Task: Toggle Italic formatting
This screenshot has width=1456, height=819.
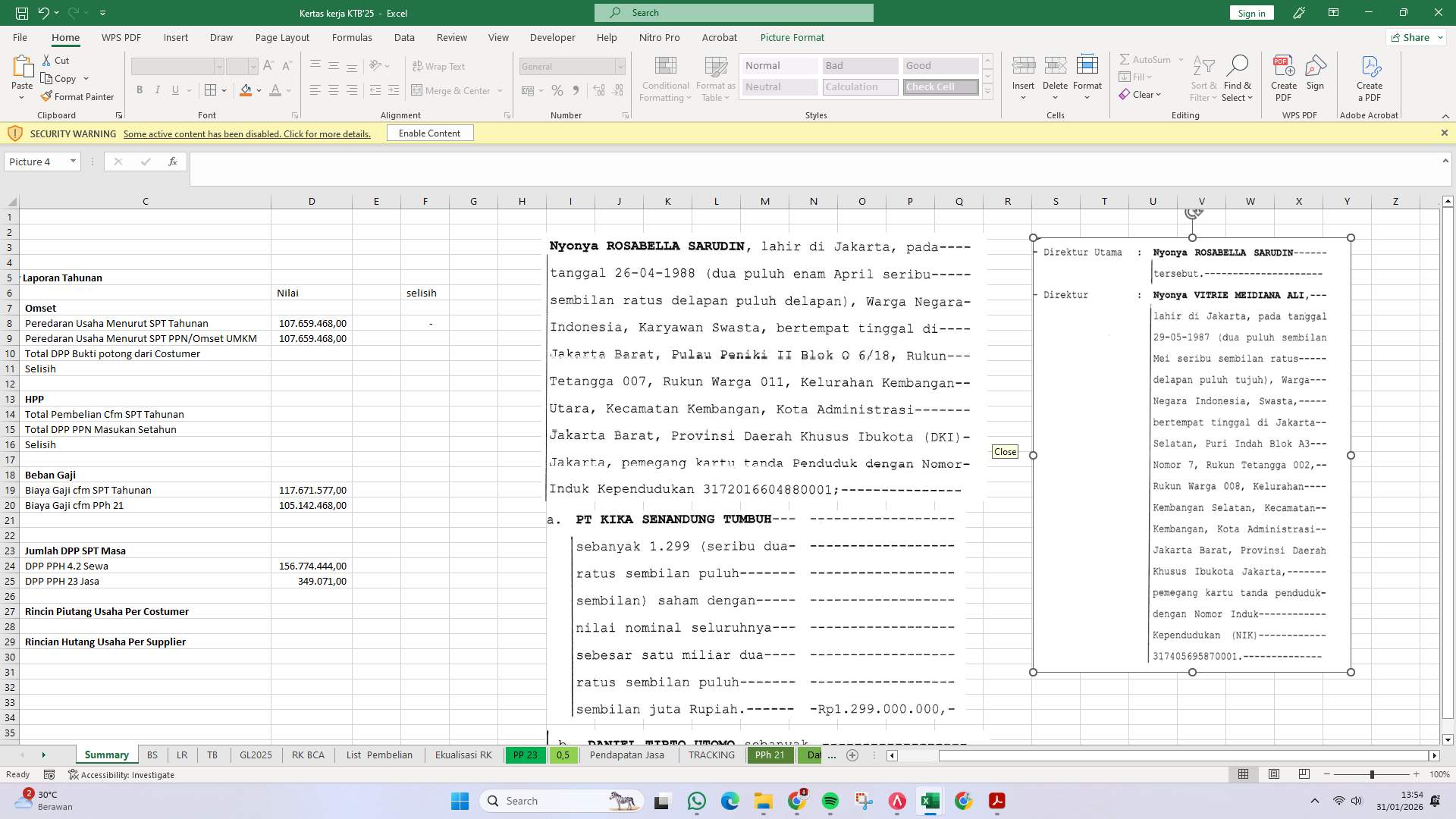Action: 158,89
